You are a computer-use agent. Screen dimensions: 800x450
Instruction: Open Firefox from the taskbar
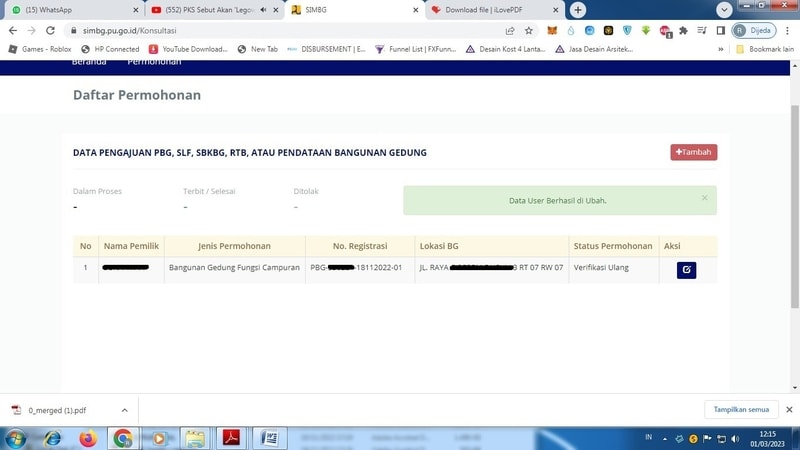(x=87, y=438)
